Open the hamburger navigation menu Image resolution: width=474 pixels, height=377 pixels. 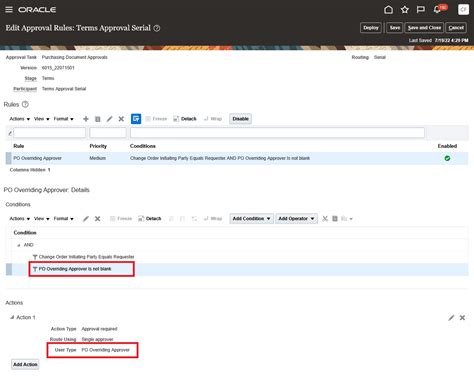pyautogui.click(x=9, y=10)
